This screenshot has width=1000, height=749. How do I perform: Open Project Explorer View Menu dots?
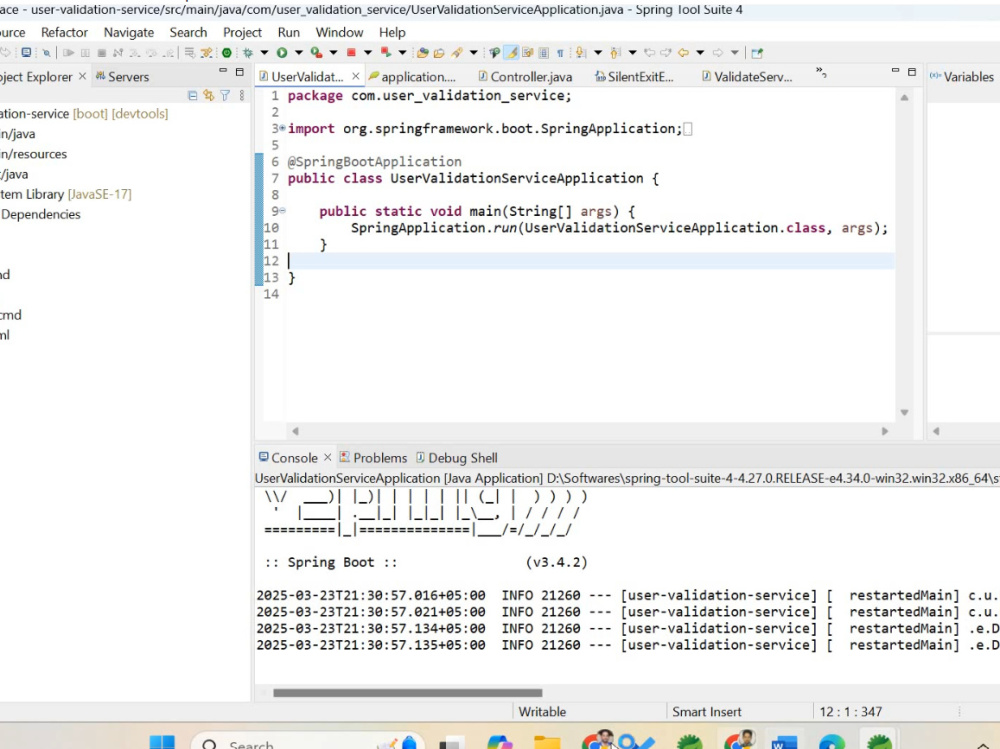point(242,95)
